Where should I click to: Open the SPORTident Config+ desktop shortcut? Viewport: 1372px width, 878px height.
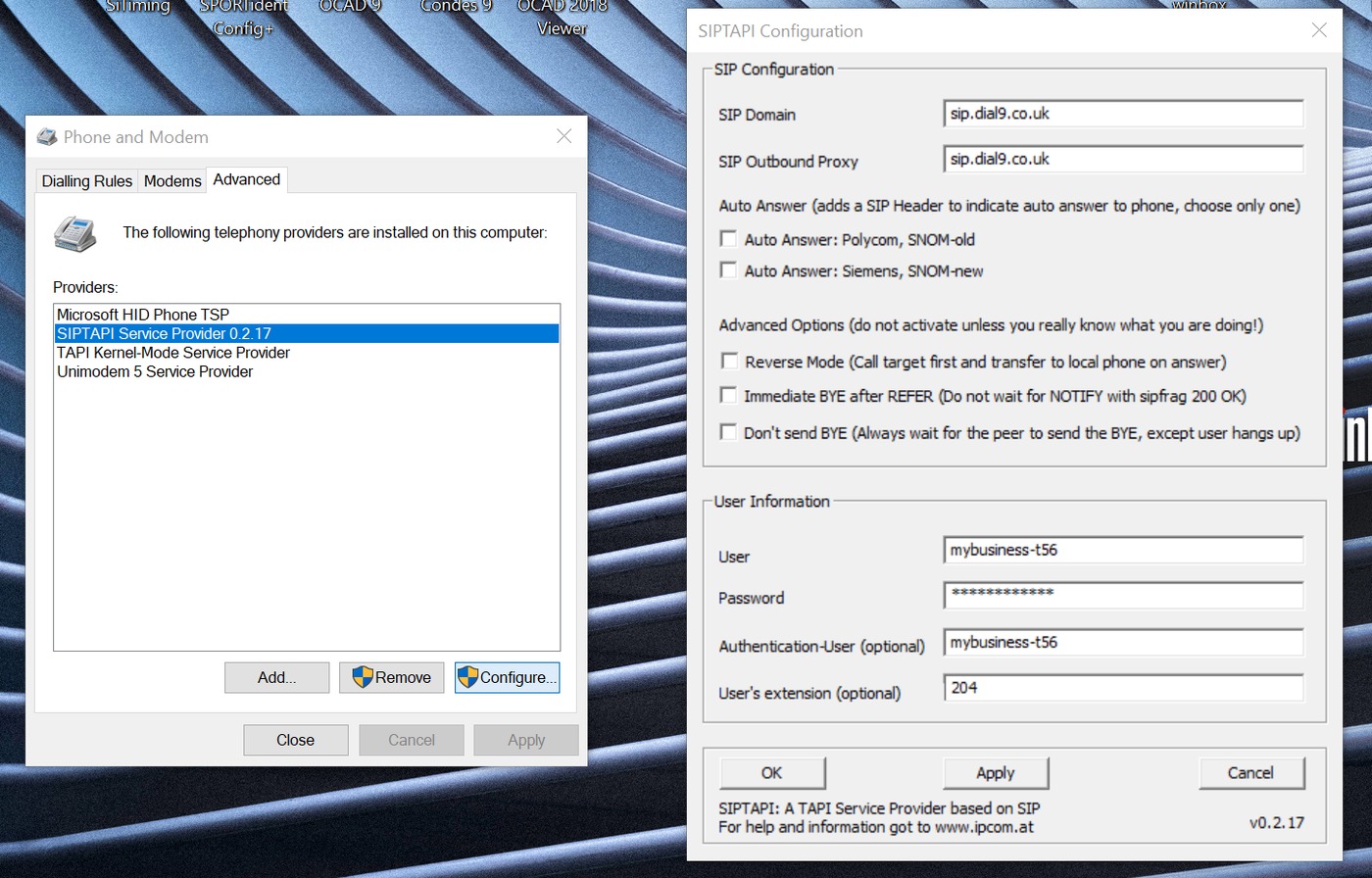[x=243, y=18]
